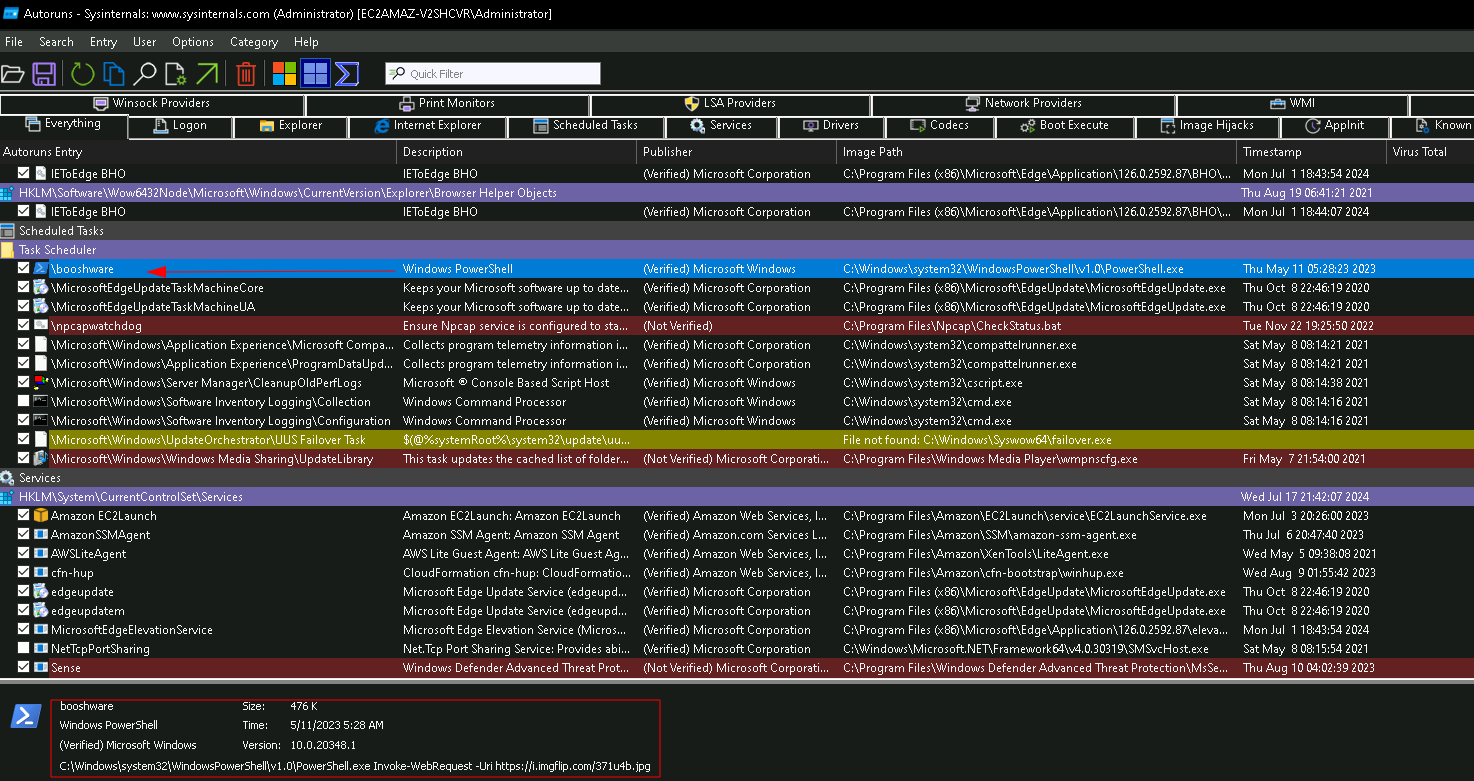The image size is (1474, 781).
Task: Click the icon next to CleanupOldPerfLogs entry
Action: (x=40, y=383)
